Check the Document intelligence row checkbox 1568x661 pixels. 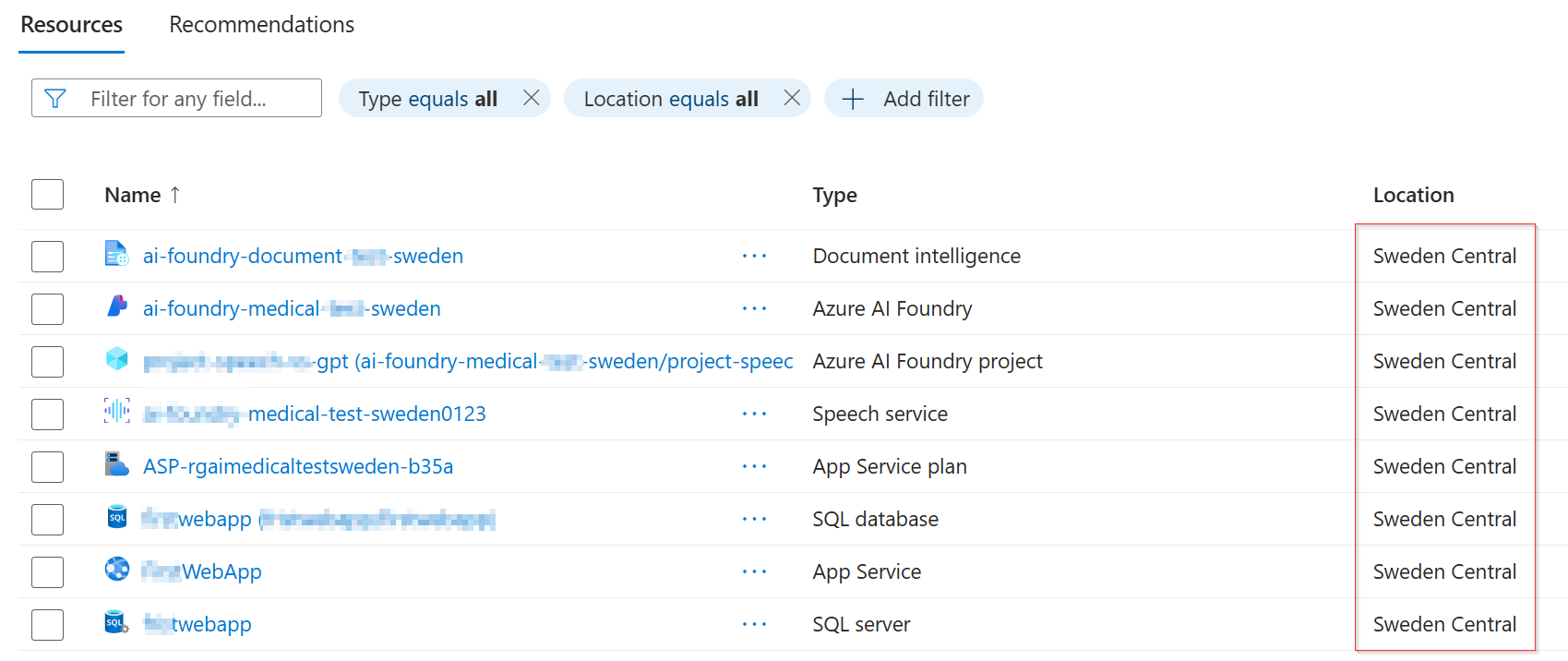[x=47, y=256]
